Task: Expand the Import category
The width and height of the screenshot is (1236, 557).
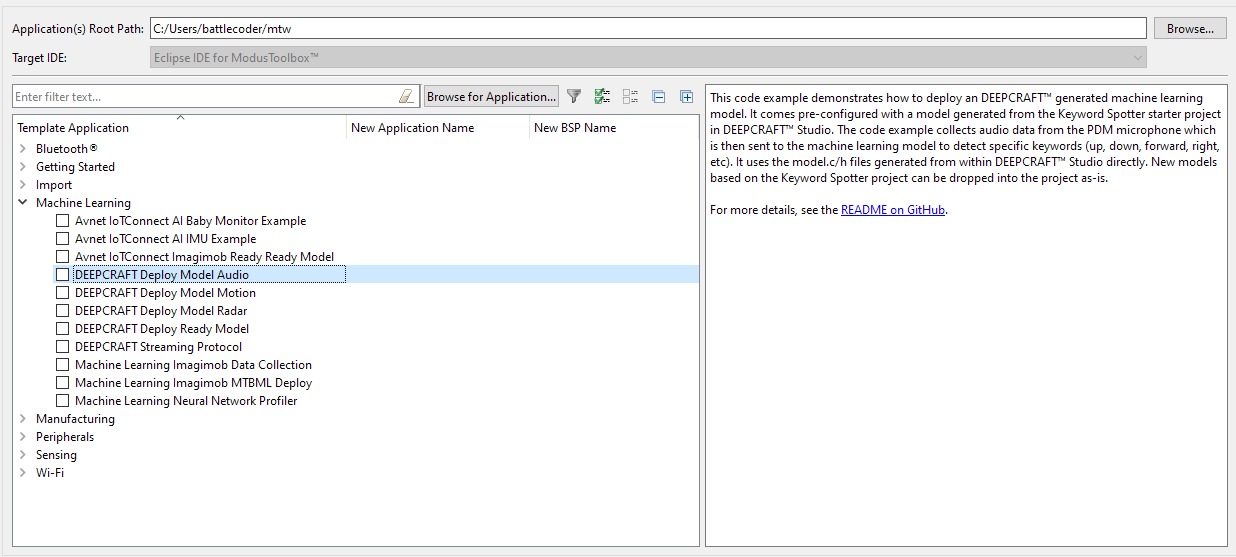Action: [23, 185]
